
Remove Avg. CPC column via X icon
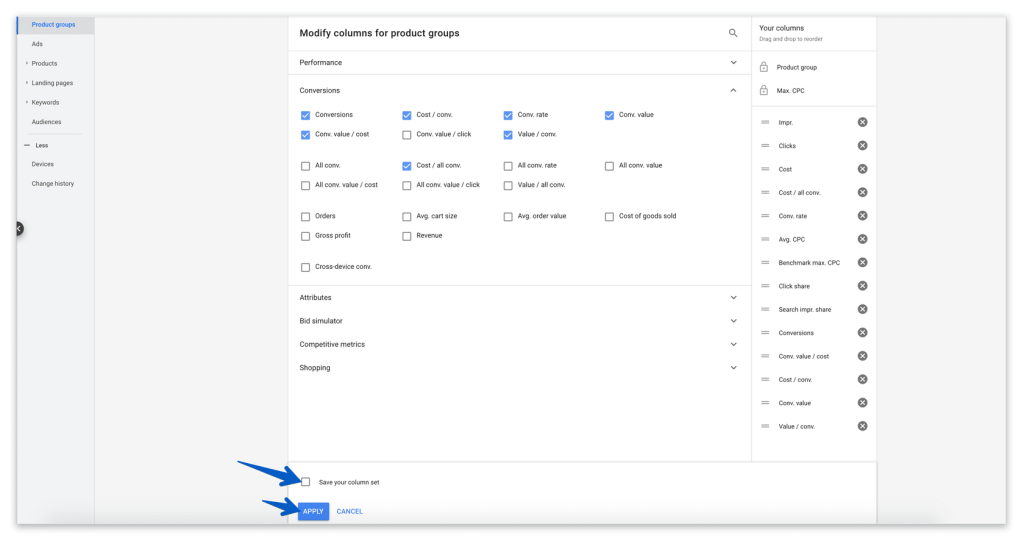(862, 239)
